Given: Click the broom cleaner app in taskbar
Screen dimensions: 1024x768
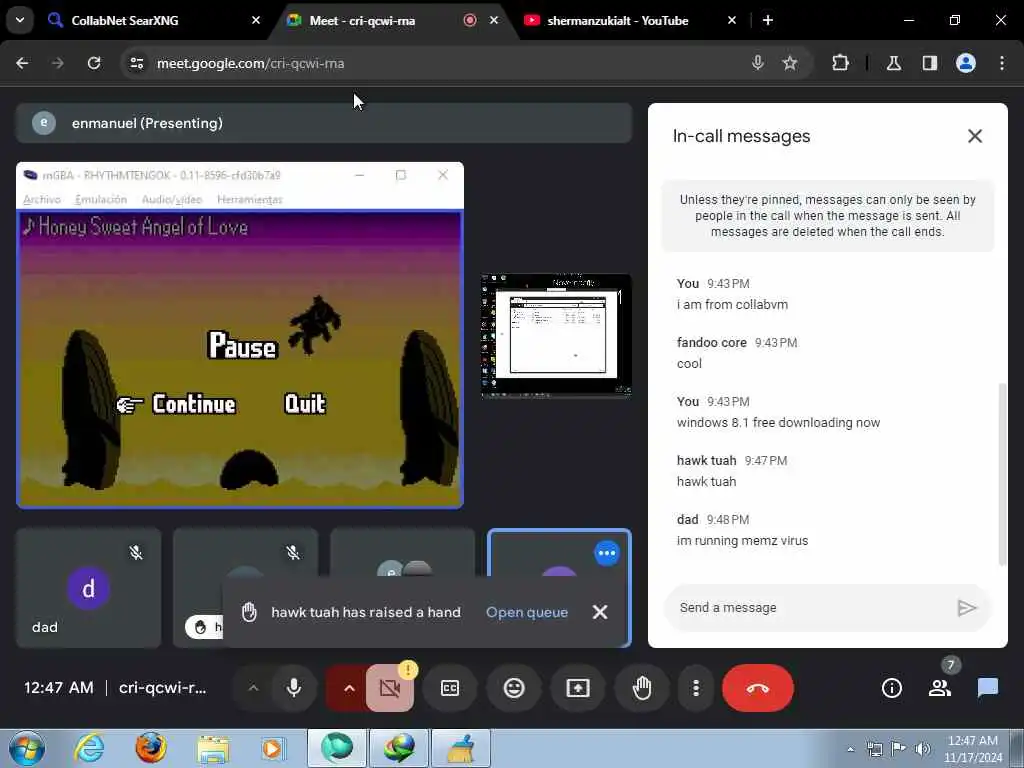Looking at the screenshot, I should pos(460,748).
